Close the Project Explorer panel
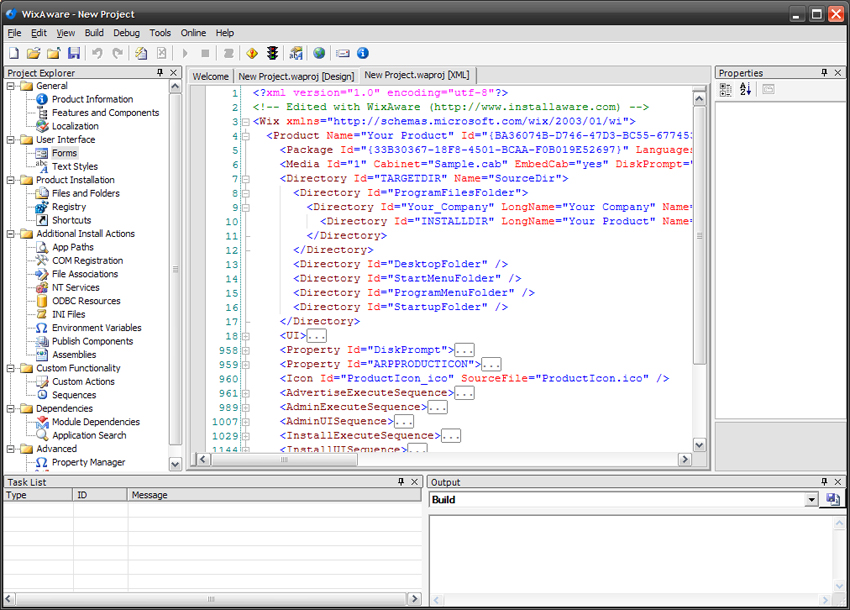Screen dimensions: 850x610 173,73
